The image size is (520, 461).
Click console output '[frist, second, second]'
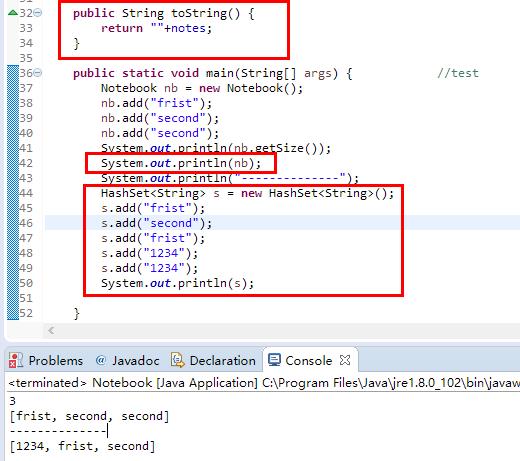[x=89, y=416]
